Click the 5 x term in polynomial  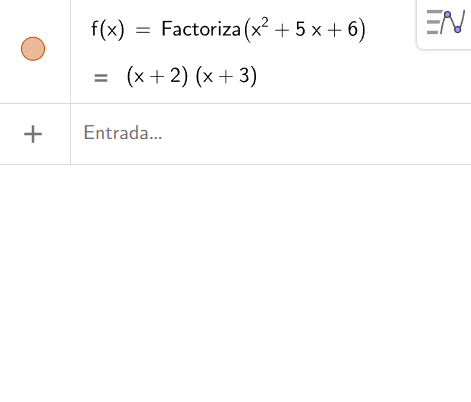(x=308, y=29)
